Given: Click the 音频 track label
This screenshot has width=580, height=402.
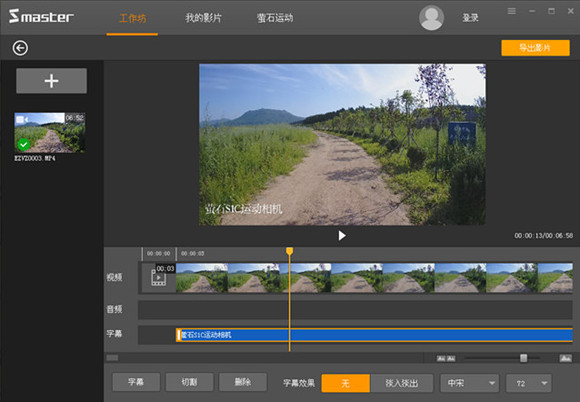Looking at the screenshot, I should pyautogui.click(x=114, y=309).
